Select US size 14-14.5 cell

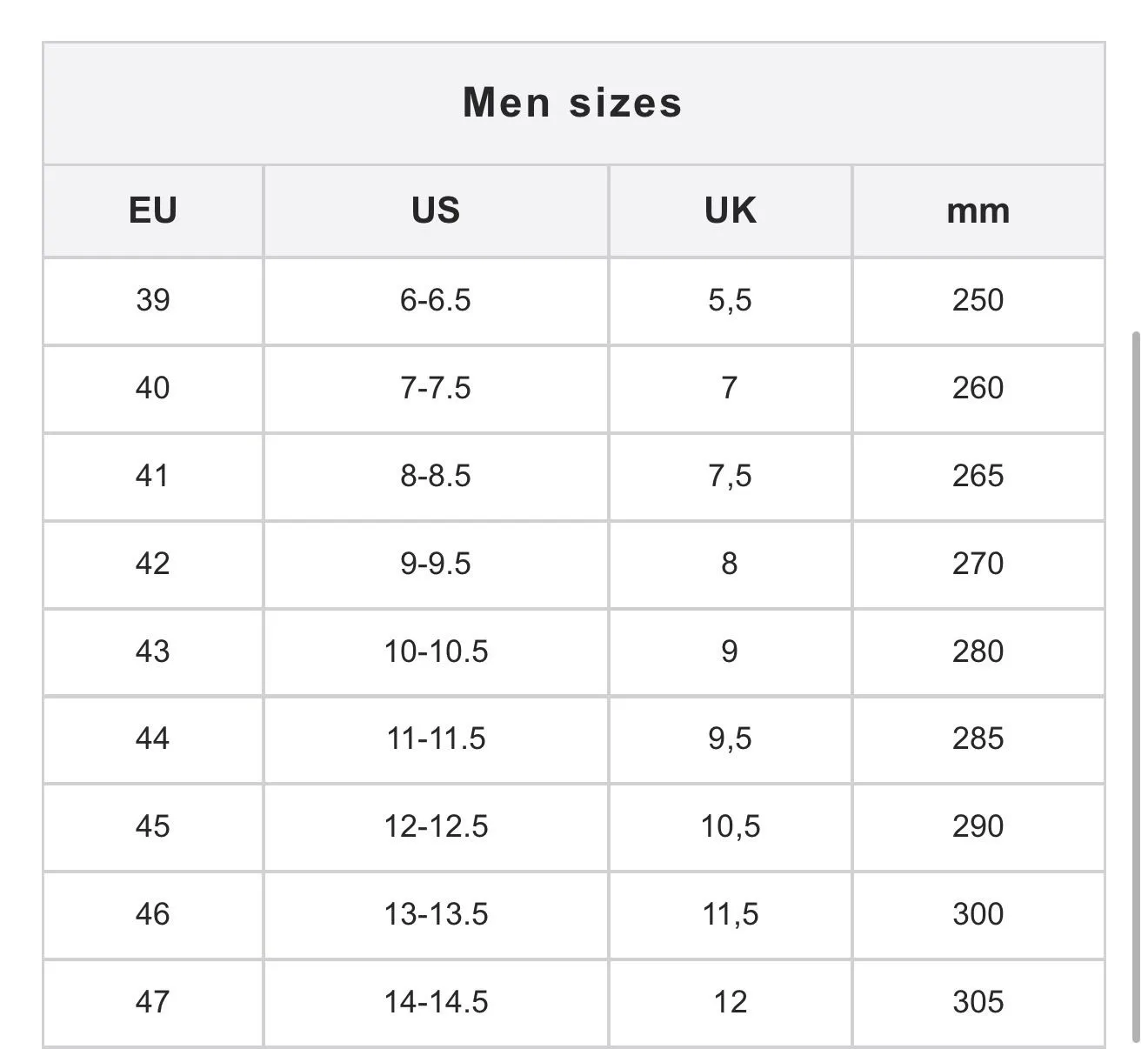[x=436, y=1003]
